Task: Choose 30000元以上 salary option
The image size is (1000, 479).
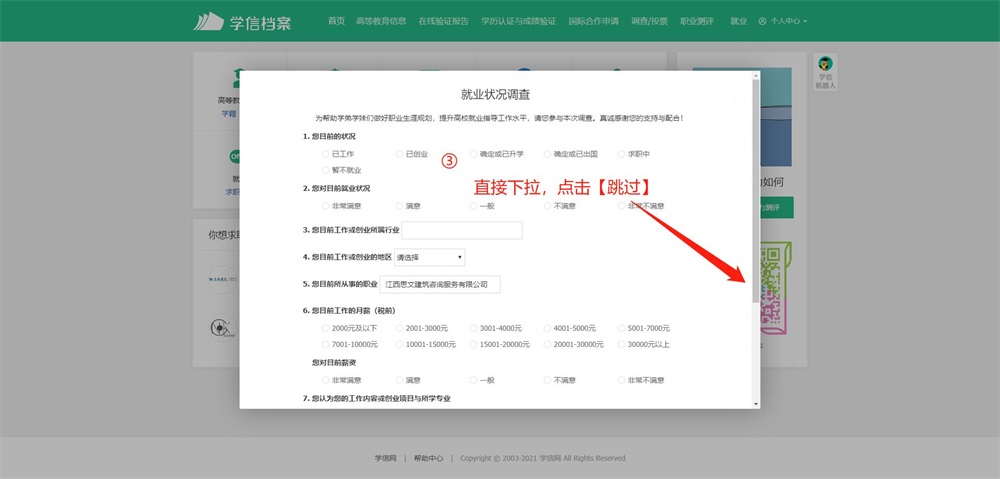Action: [621, 344]
